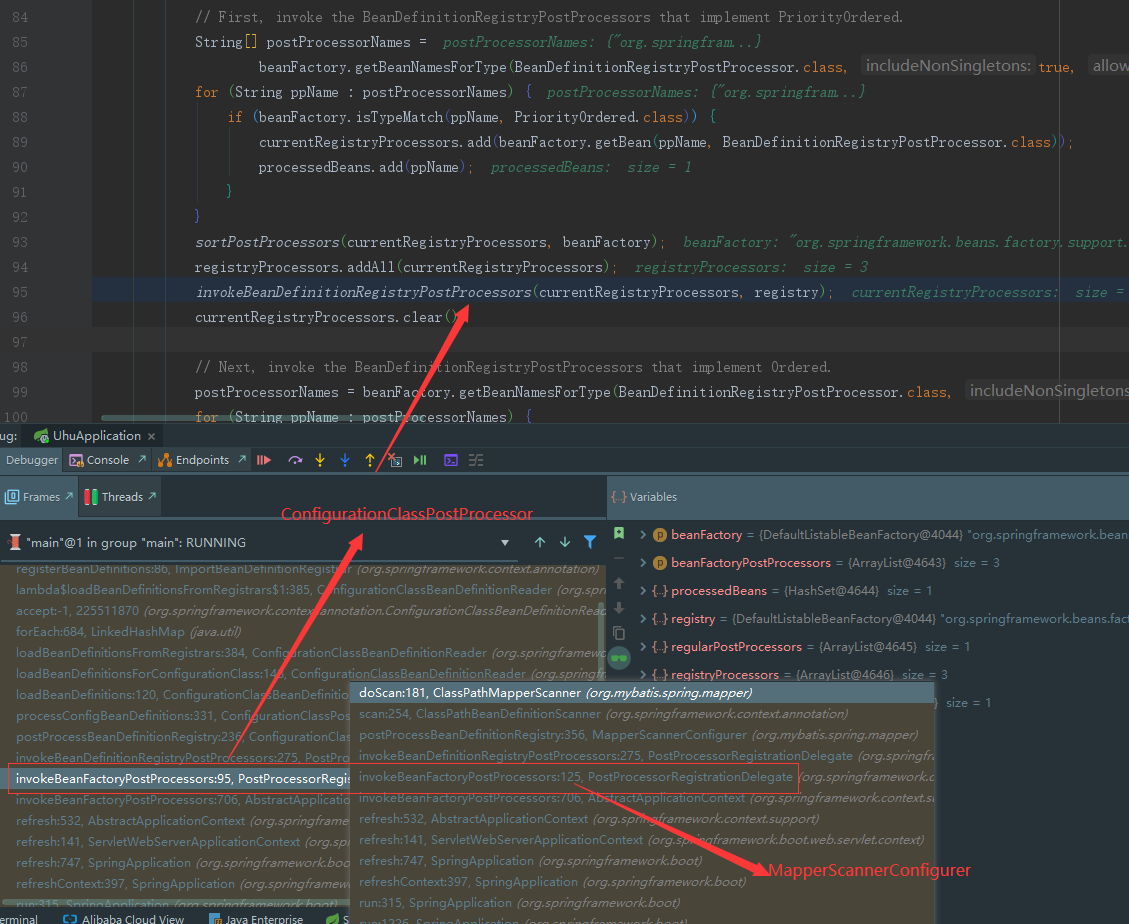This screenshot has height=924, width=1129.
Task: Select frame doScan:181, ClassPathMapperScanner
Action: click(642, 693)
